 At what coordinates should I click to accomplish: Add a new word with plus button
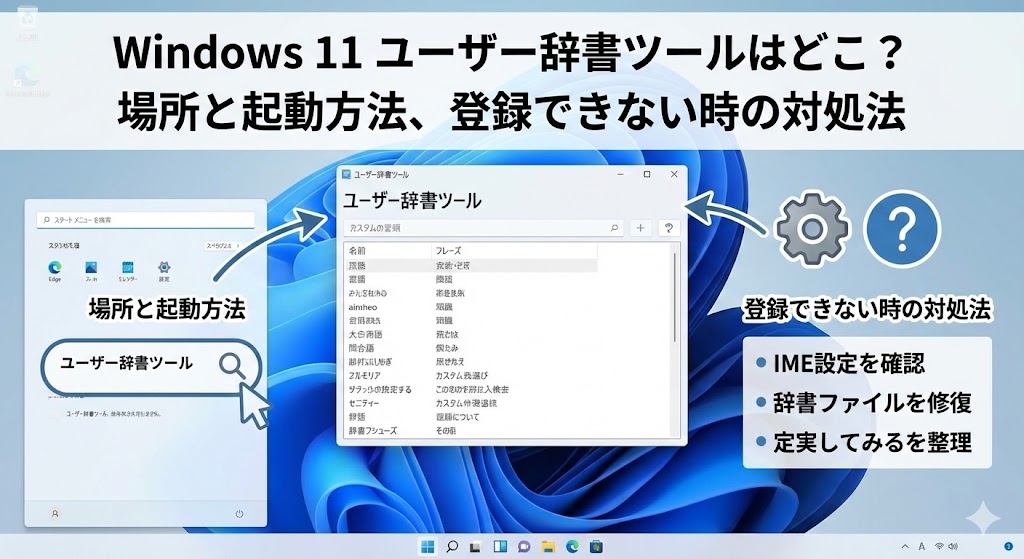tap(641, 228)
